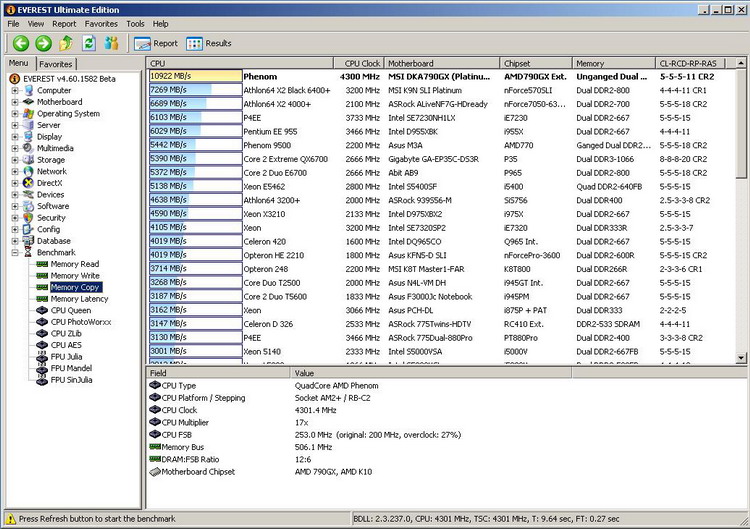
Task: Click the Devices icon in tree
Action: [x=28, y=195]
